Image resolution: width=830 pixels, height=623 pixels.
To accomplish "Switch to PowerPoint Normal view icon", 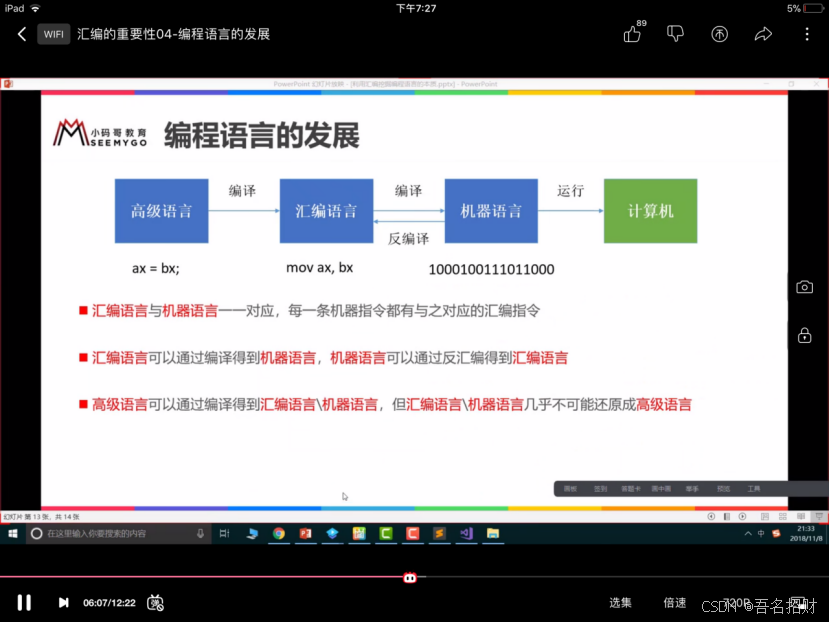I will pyautogui.click(x=765, y=517).
